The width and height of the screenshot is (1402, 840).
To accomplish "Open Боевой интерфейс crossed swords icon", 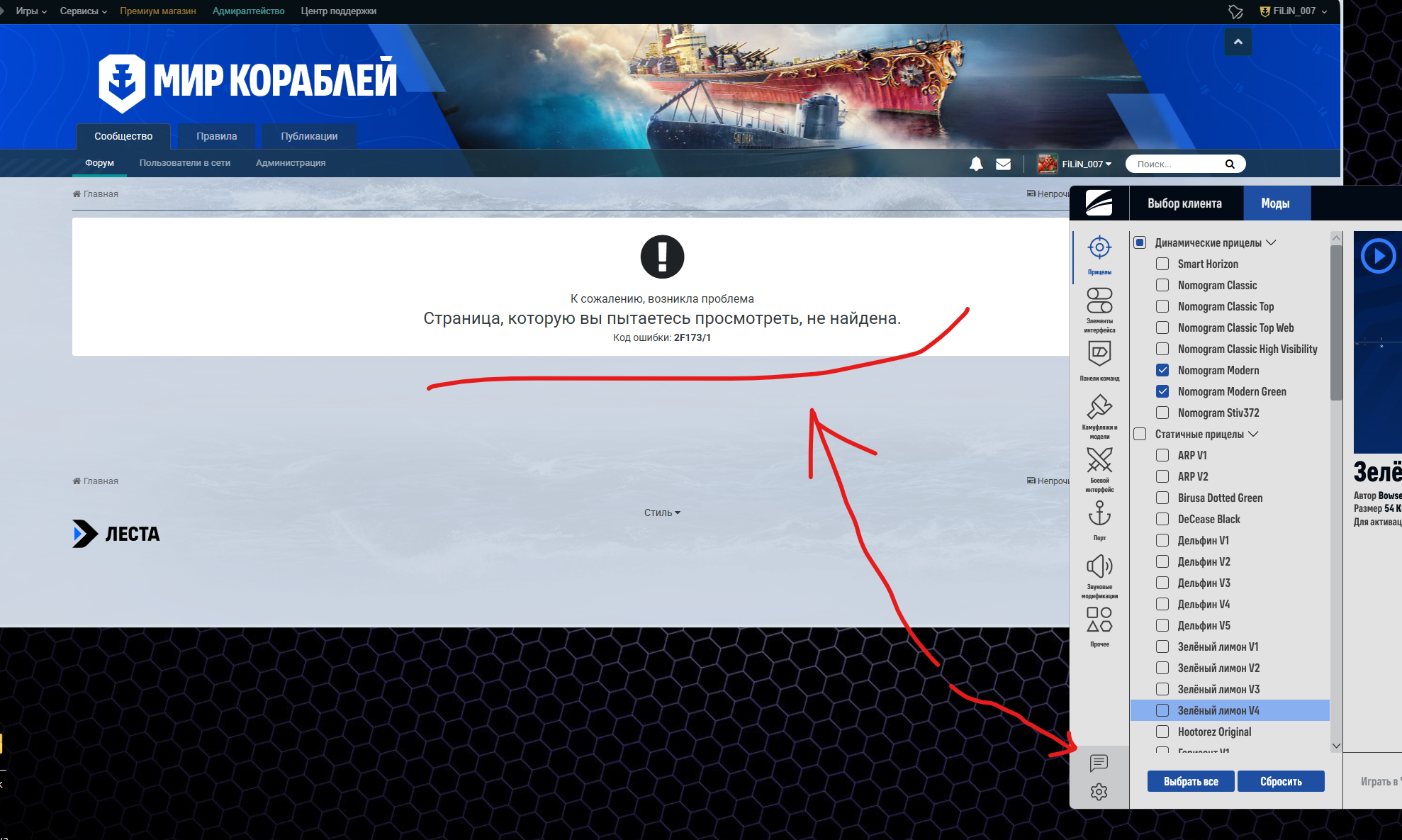I will click(1099, 461).
